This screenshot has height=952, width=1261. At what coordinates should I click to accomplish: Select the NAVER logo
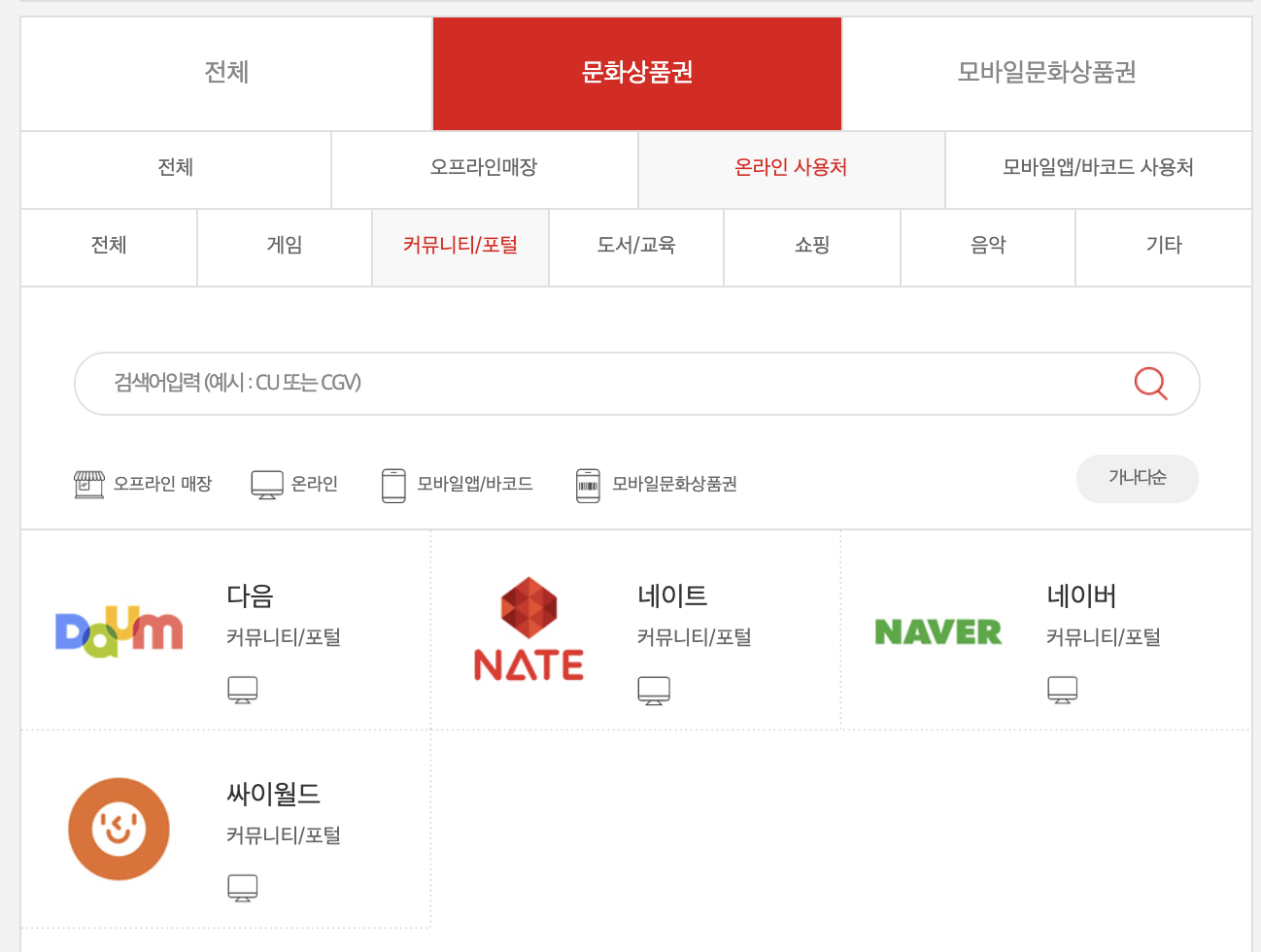click(938, 632)
